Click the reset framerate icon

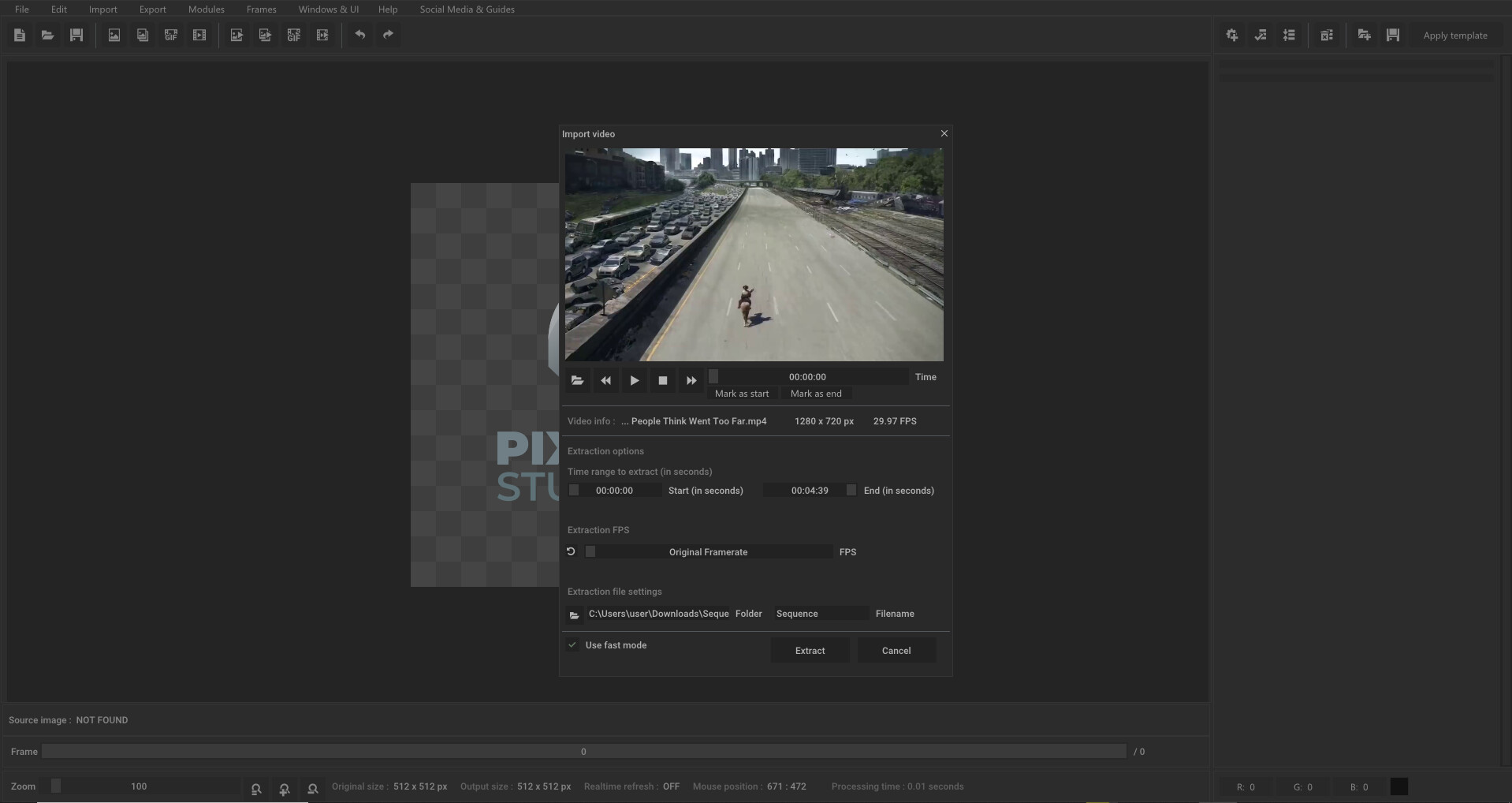point(571,551)
